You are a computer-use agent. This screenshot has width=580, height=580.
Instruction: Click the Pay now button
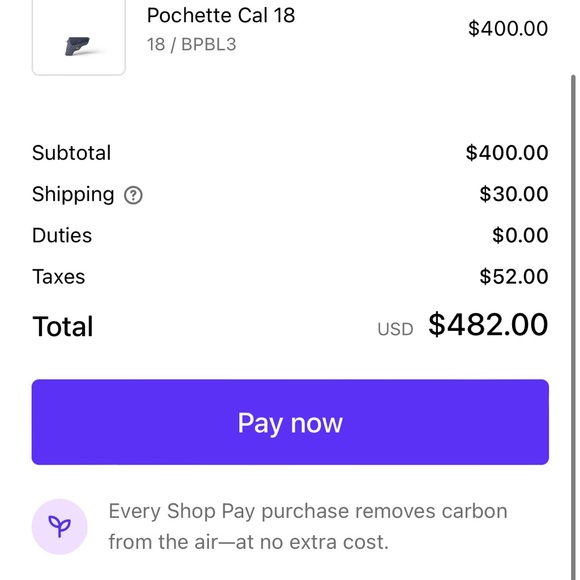[x=290, y=422]
